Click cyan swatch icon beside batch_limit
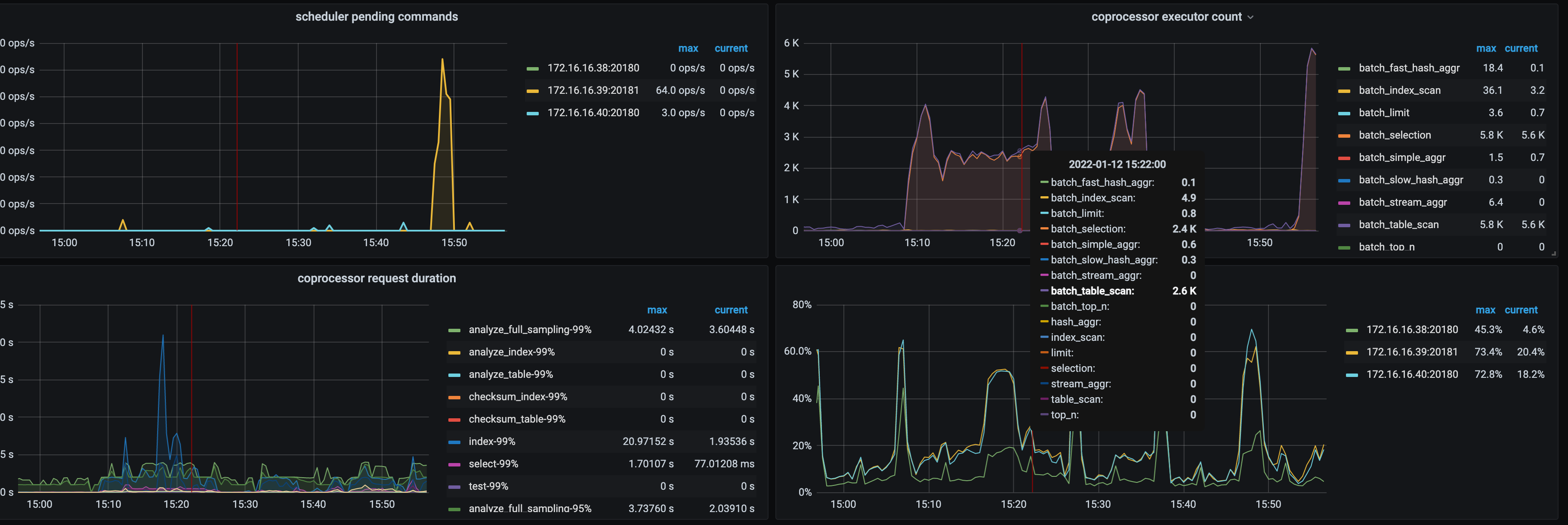 (1344, 113)
